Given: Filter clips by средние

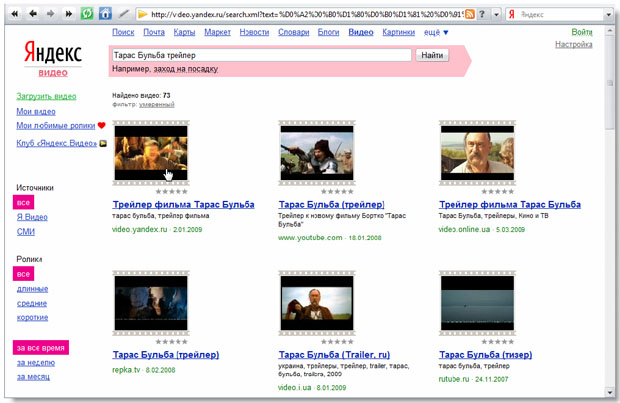Looking at the screenshot, I should 32,303.
